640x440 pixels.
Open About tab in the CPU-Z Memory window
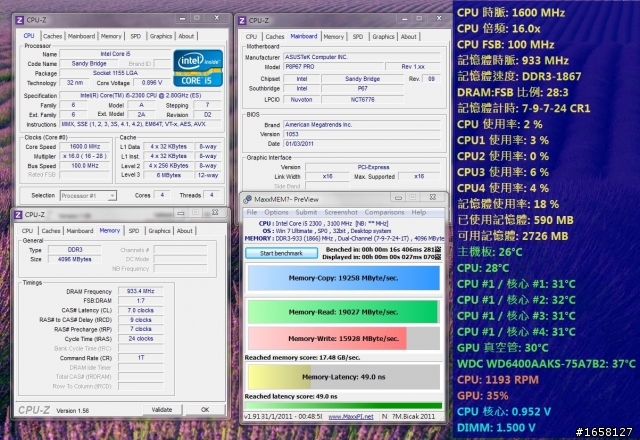(x=184, y=231)
